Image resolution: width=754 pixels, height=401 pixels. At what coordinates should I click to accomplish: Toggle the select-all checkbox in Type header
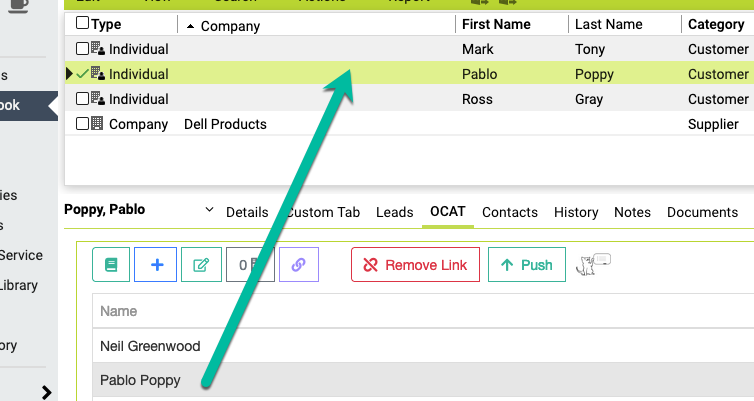(82, 24)
